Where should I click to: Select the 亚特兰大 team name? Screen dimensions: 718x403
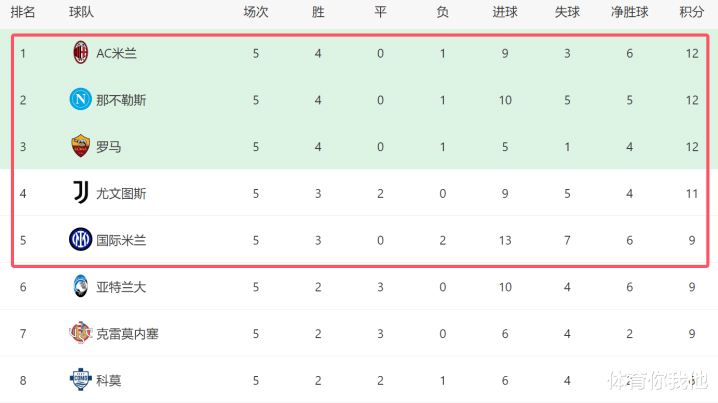click(121, 287)
